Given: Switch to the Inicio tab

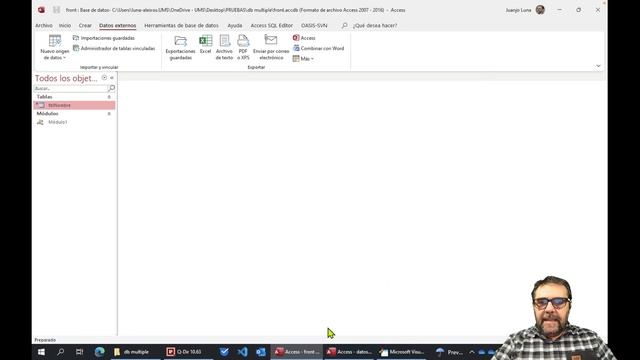Looking at the screenshot, I should [x=65, y=25].
